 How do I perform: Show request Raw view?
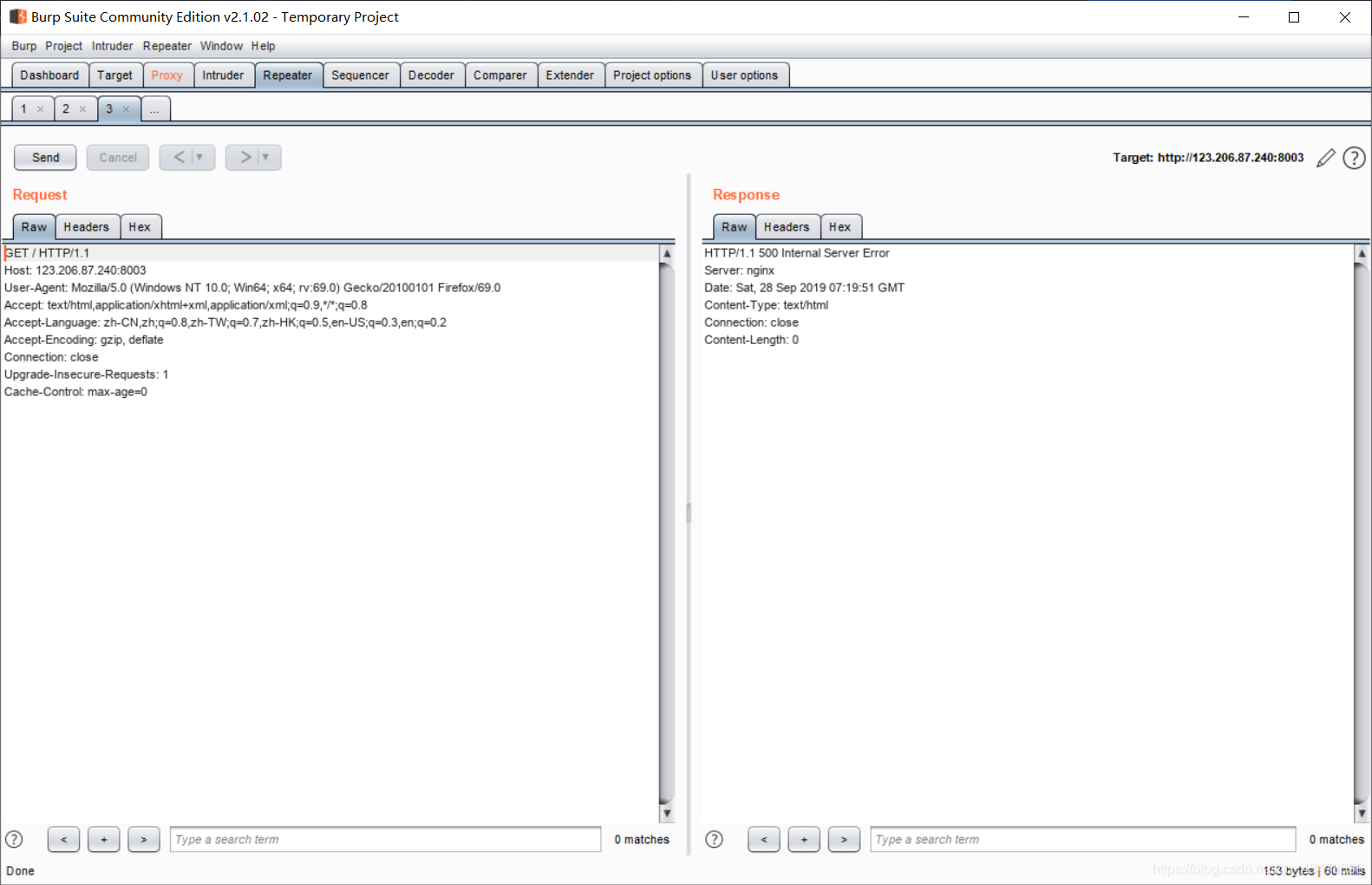(x=34, y=227)
